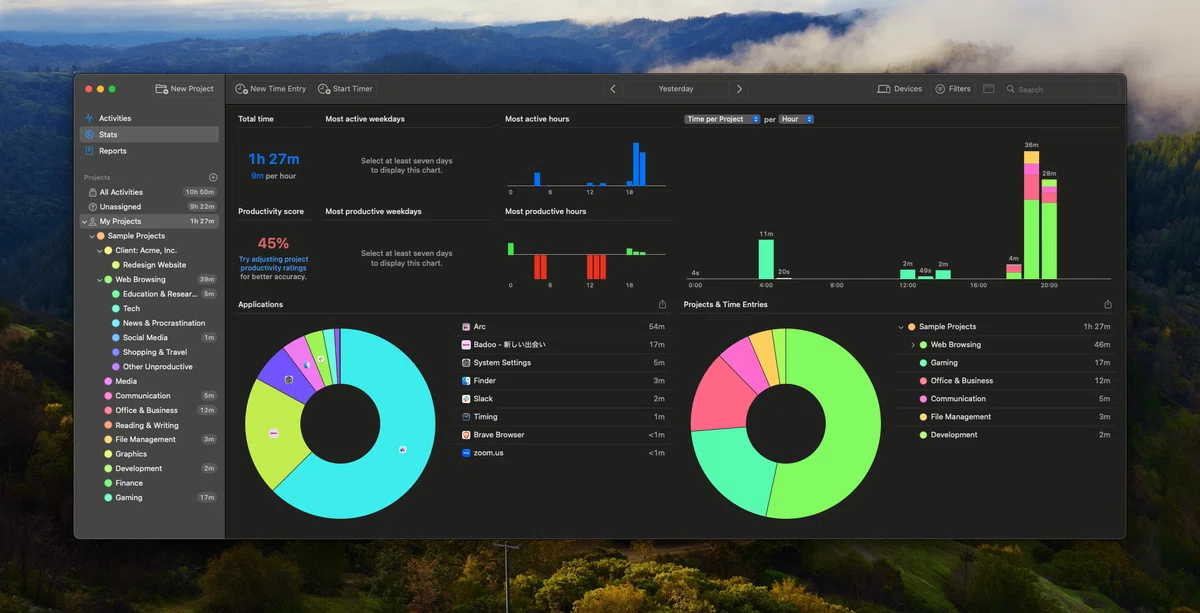Add a project with the plus icon
This screenshot has width=1200, height=613.
(213, 178)
